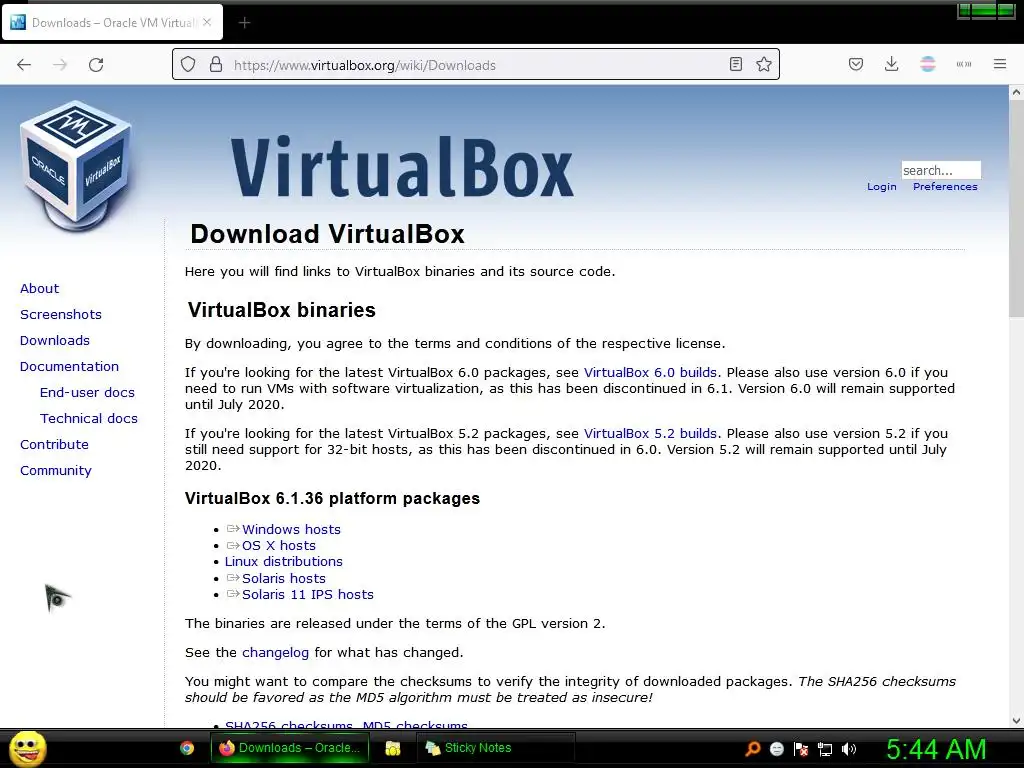
Task: Open the Community sidebar link
Action: tap(56, 470)
